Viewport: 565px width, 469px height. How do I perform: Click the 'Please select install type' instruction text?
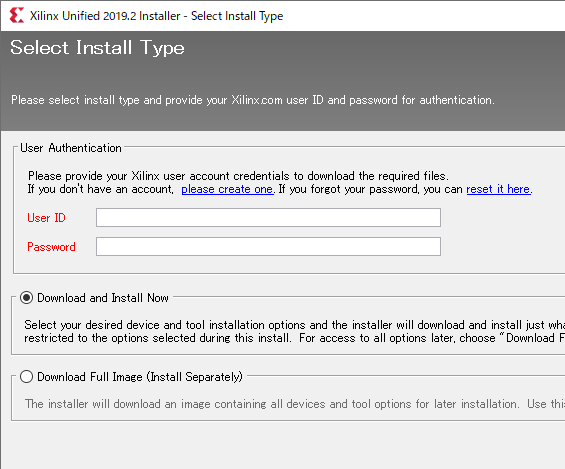click(253, 100)
